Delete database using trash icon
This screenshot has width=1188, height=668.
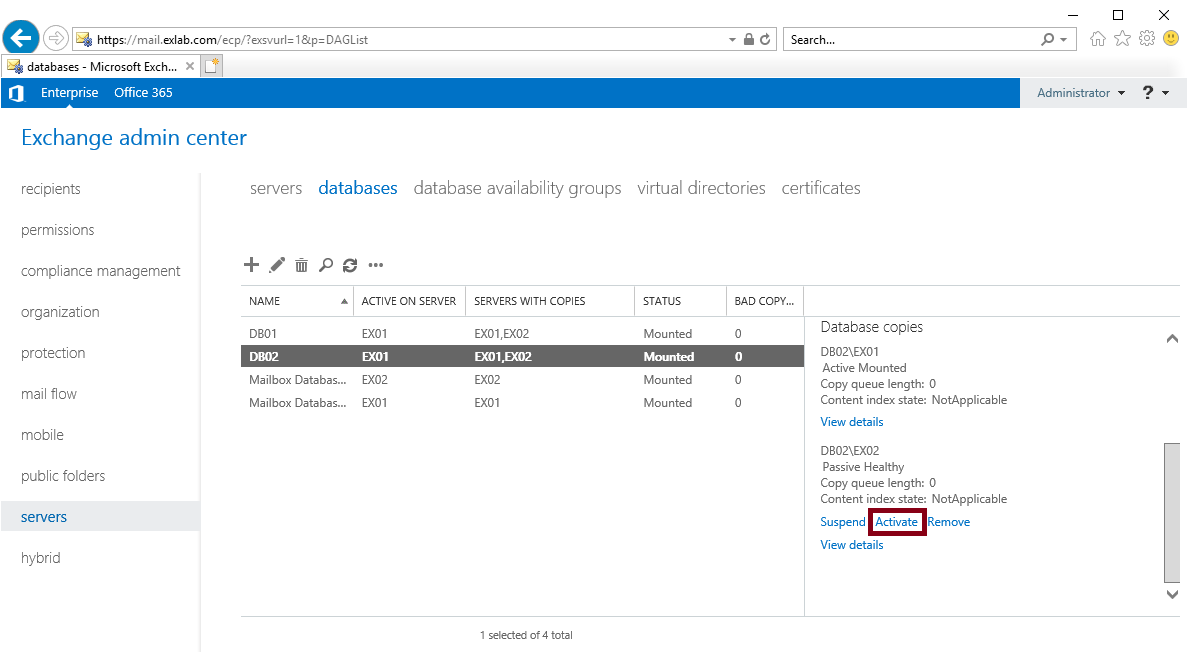(x=302, y=264)
